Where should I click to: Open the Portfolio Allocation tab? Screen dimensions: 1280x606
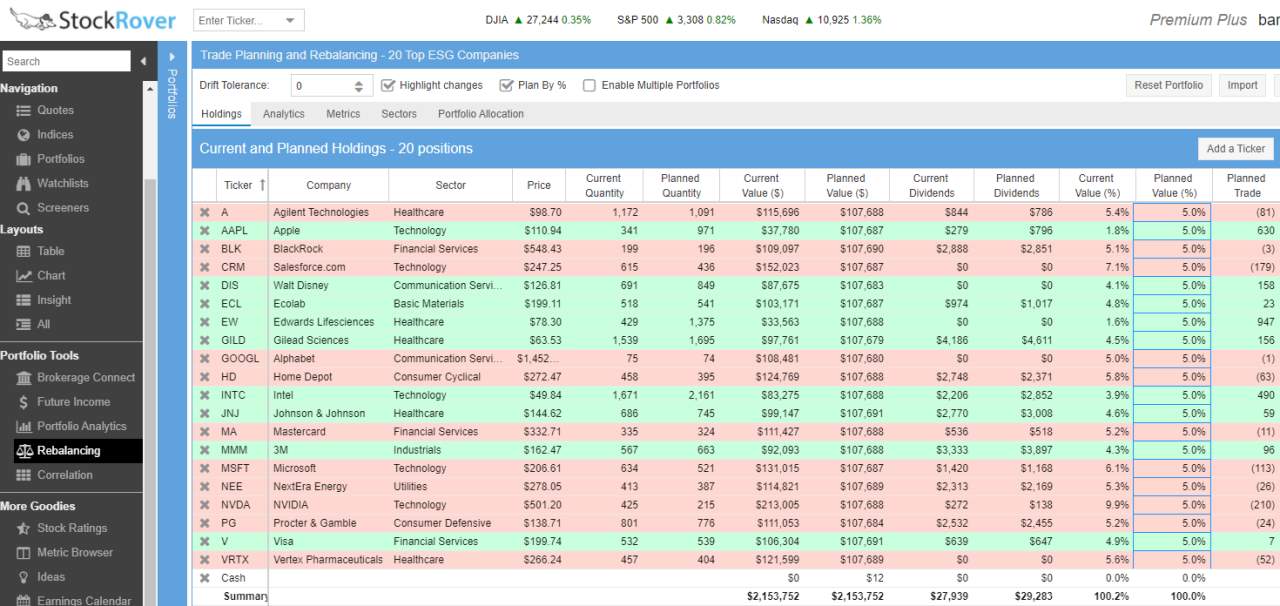tap(481, 114)
